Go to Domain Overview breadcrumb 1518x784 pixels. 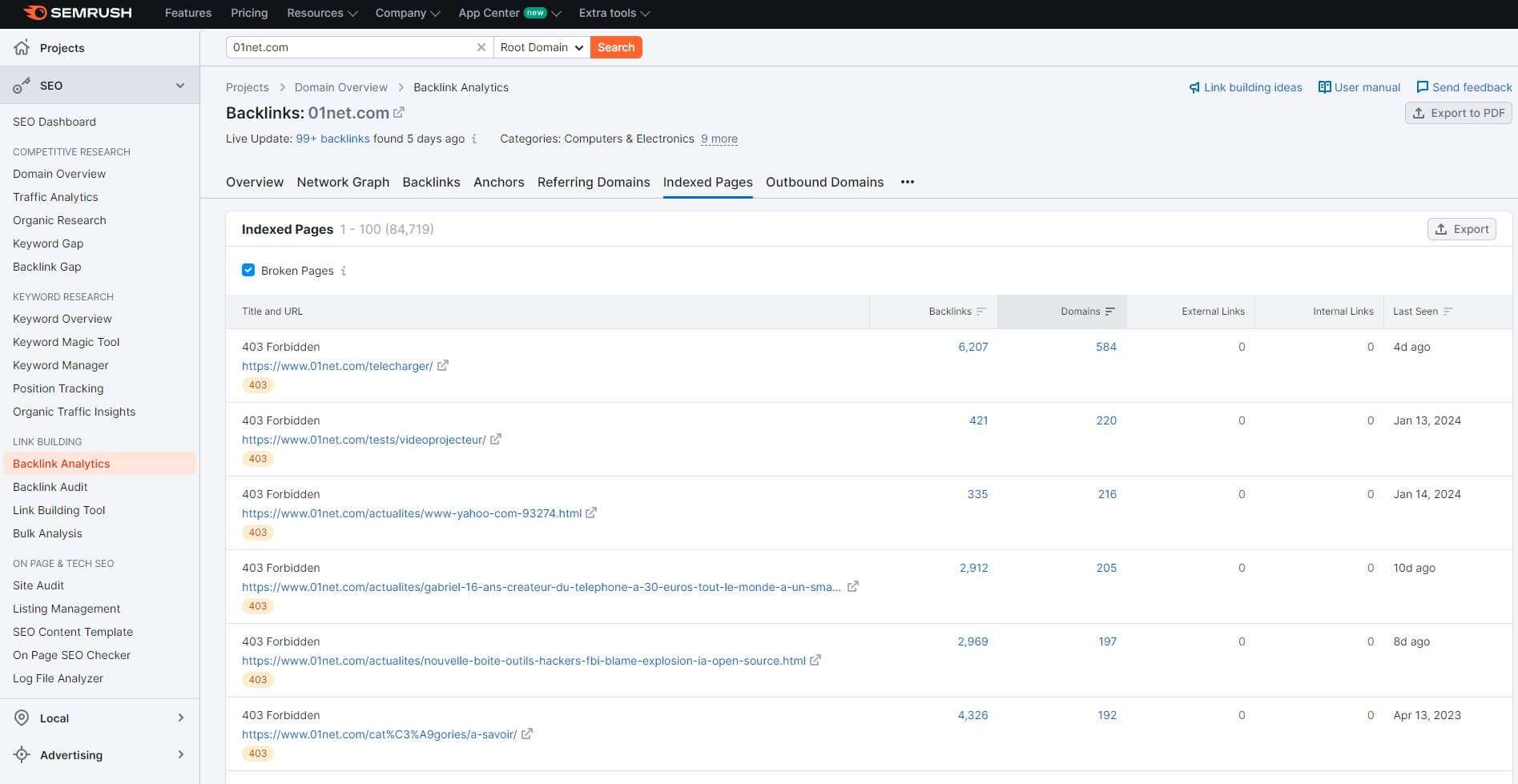(340, 87)
